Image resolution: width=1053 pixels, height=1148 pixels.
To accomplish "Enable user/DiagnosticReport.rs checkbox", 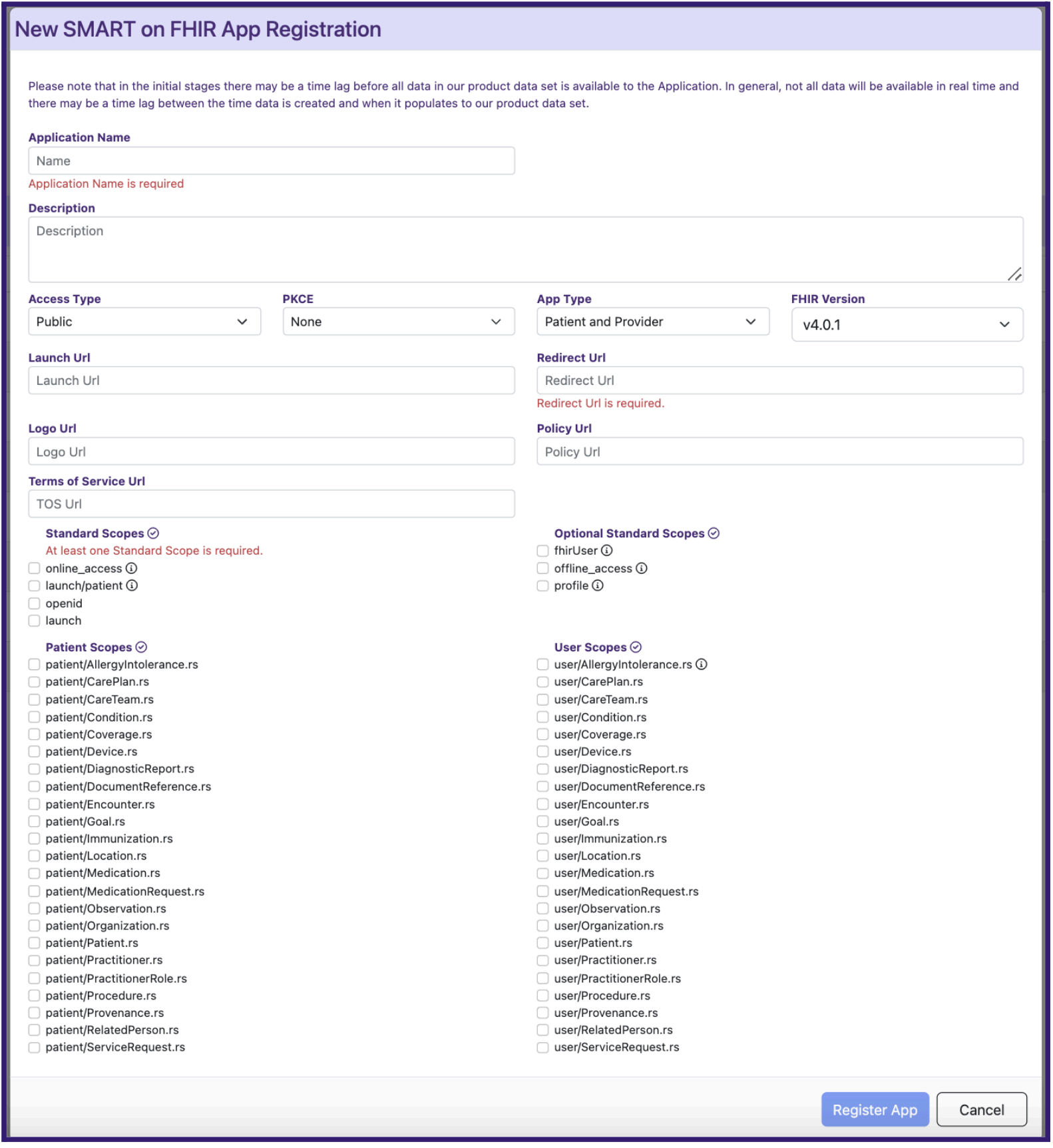I will click(x=543, y=770).
